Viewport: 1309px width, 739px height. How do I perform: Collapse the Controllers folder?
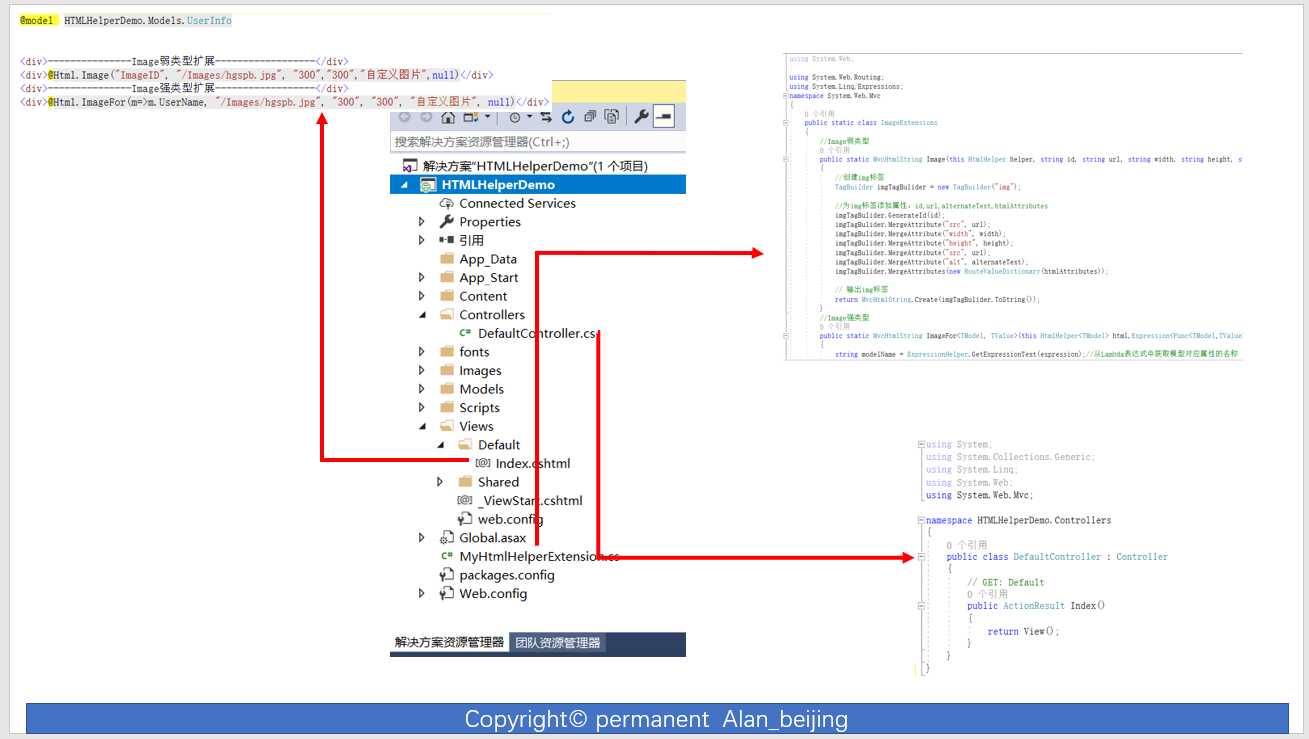coord(422,315)
